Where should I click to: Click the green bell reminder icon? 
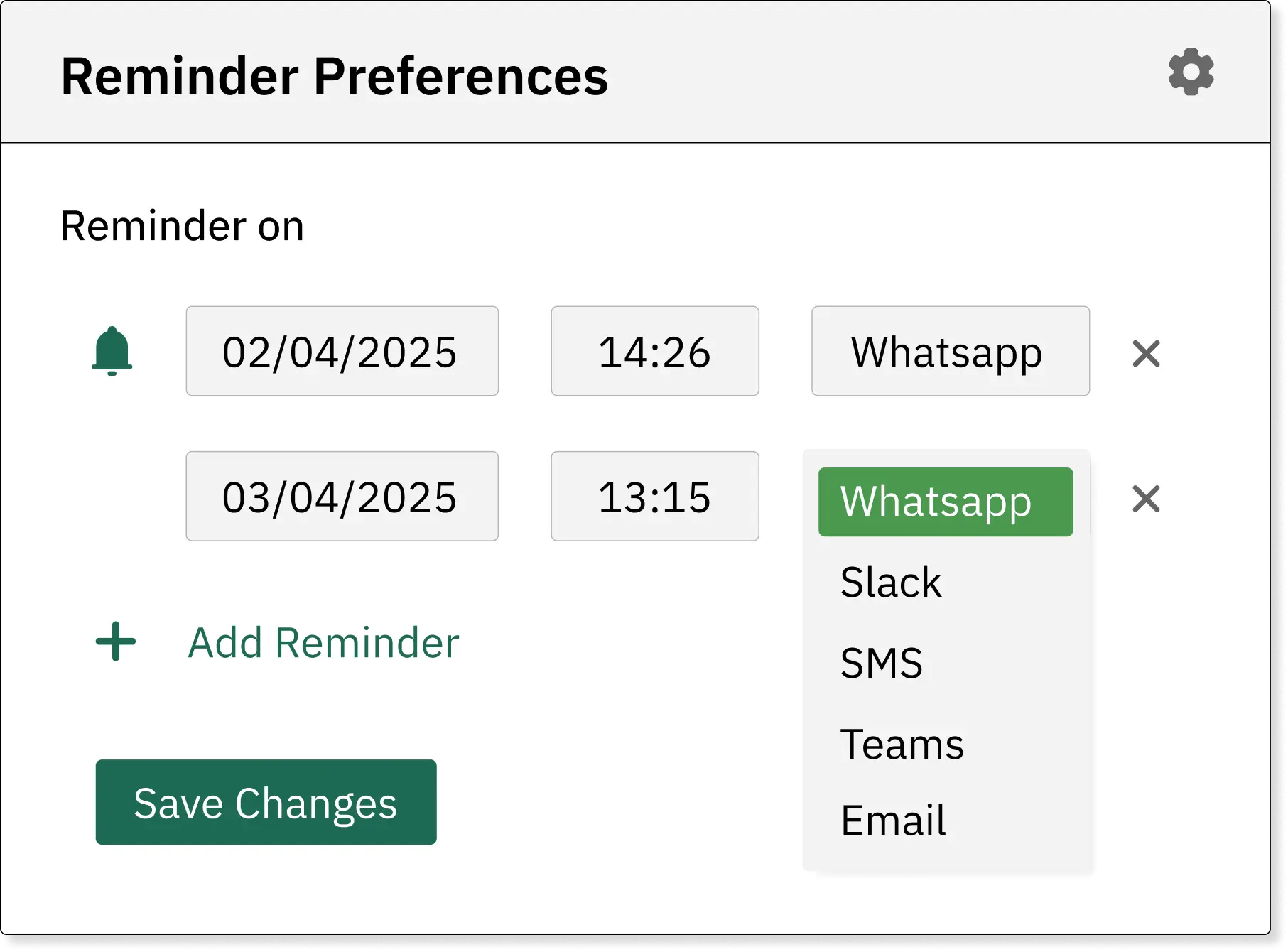pyautogui.click(x=113, y=351)
